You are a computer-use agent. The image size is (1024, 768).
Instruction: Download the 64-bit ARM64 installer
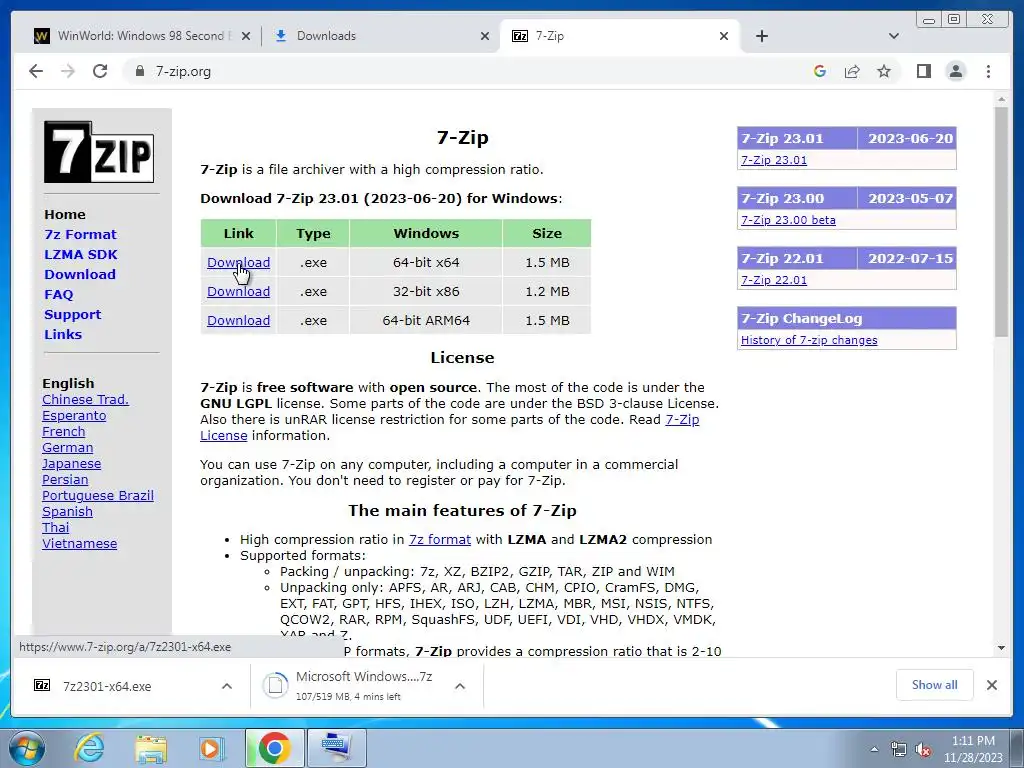click(238, 321)
